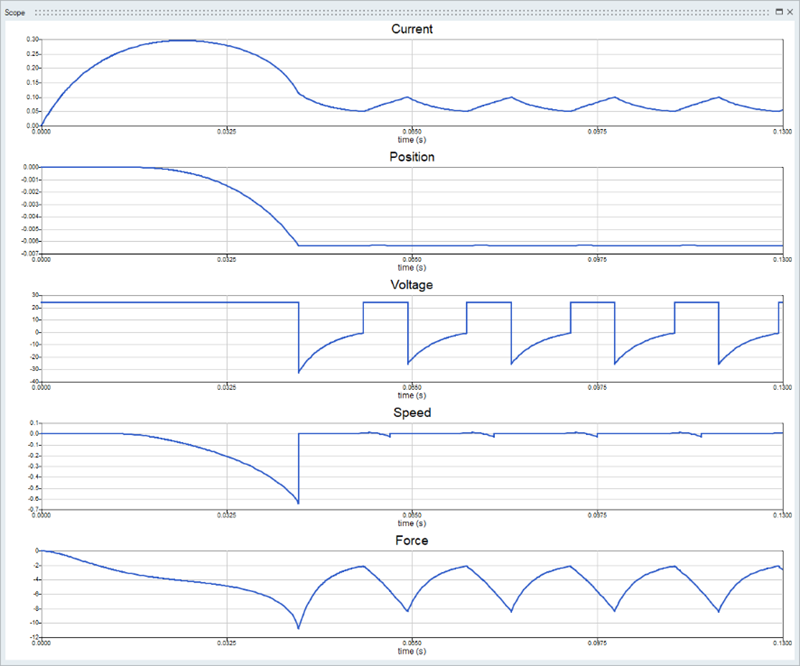Select the Force plot title

coord(411,541)
